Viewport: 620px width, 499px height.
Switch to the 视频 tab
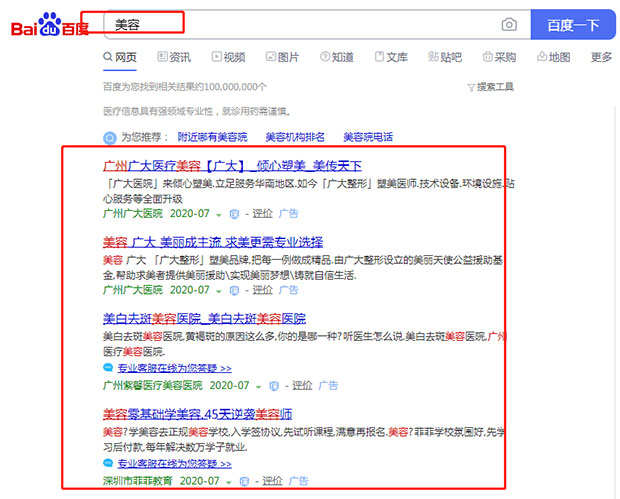click(x=229, y=57)
